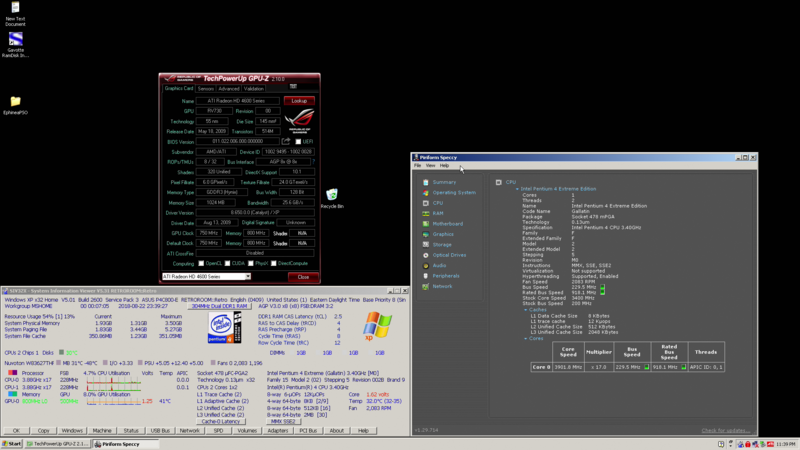Collapse Intel Pentium 4 Extreme Edition tree node
Image resolution: width=800 pixels, height=450 pixels.
click(517, 189)
